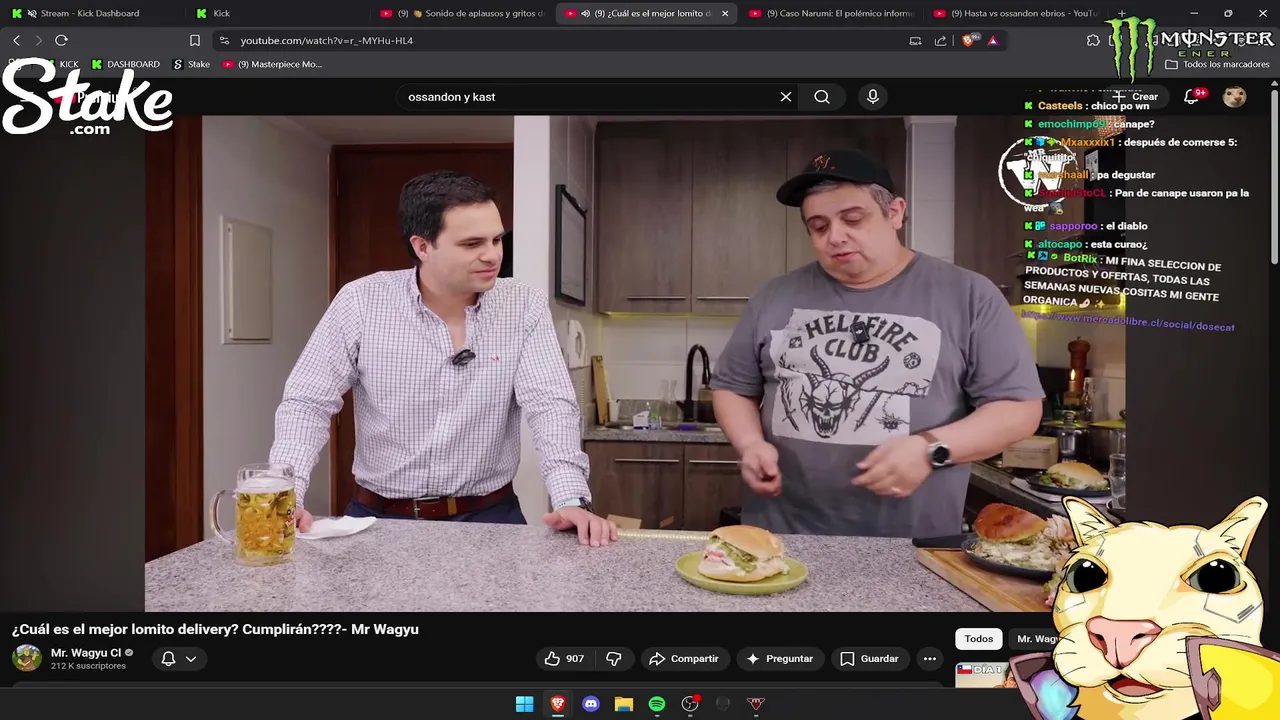This screenshot has width=1280, height=720.
Task: Go back with the browser back arrow
Action: pos(16,40)
